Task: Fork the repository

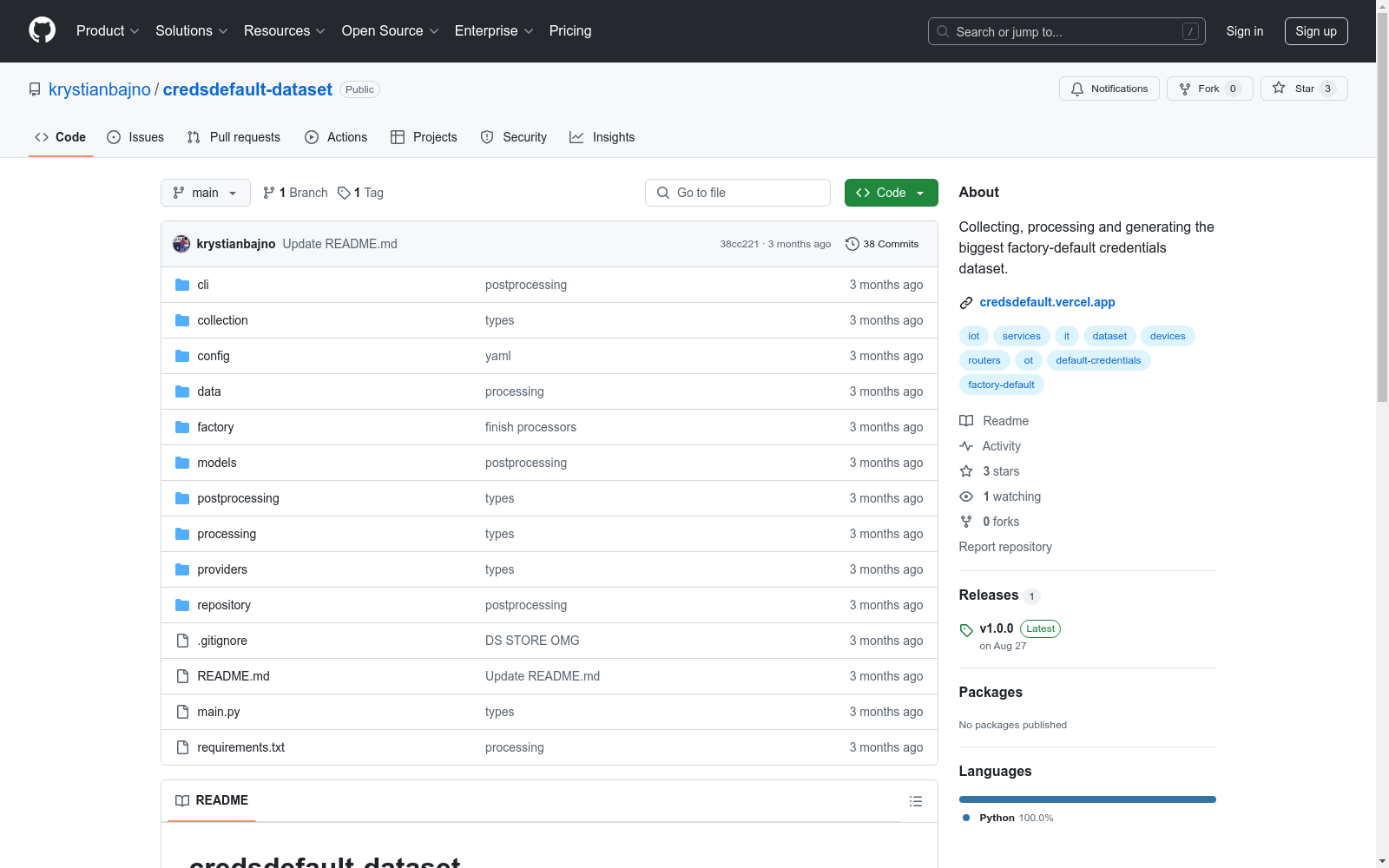Action: [1209, 89]
